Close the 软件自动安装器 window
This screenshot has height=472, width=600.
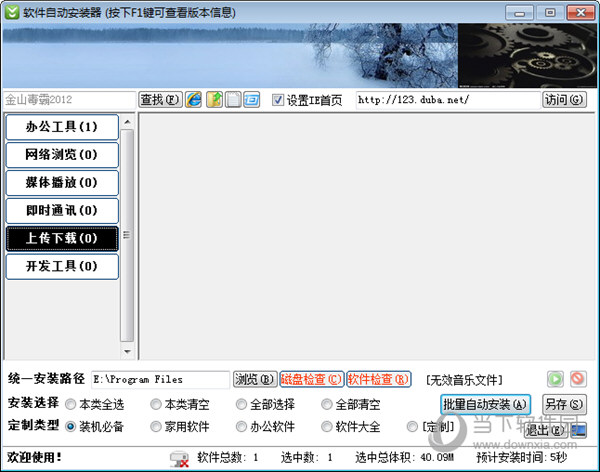pyautogui.click(x=580, y=13)
